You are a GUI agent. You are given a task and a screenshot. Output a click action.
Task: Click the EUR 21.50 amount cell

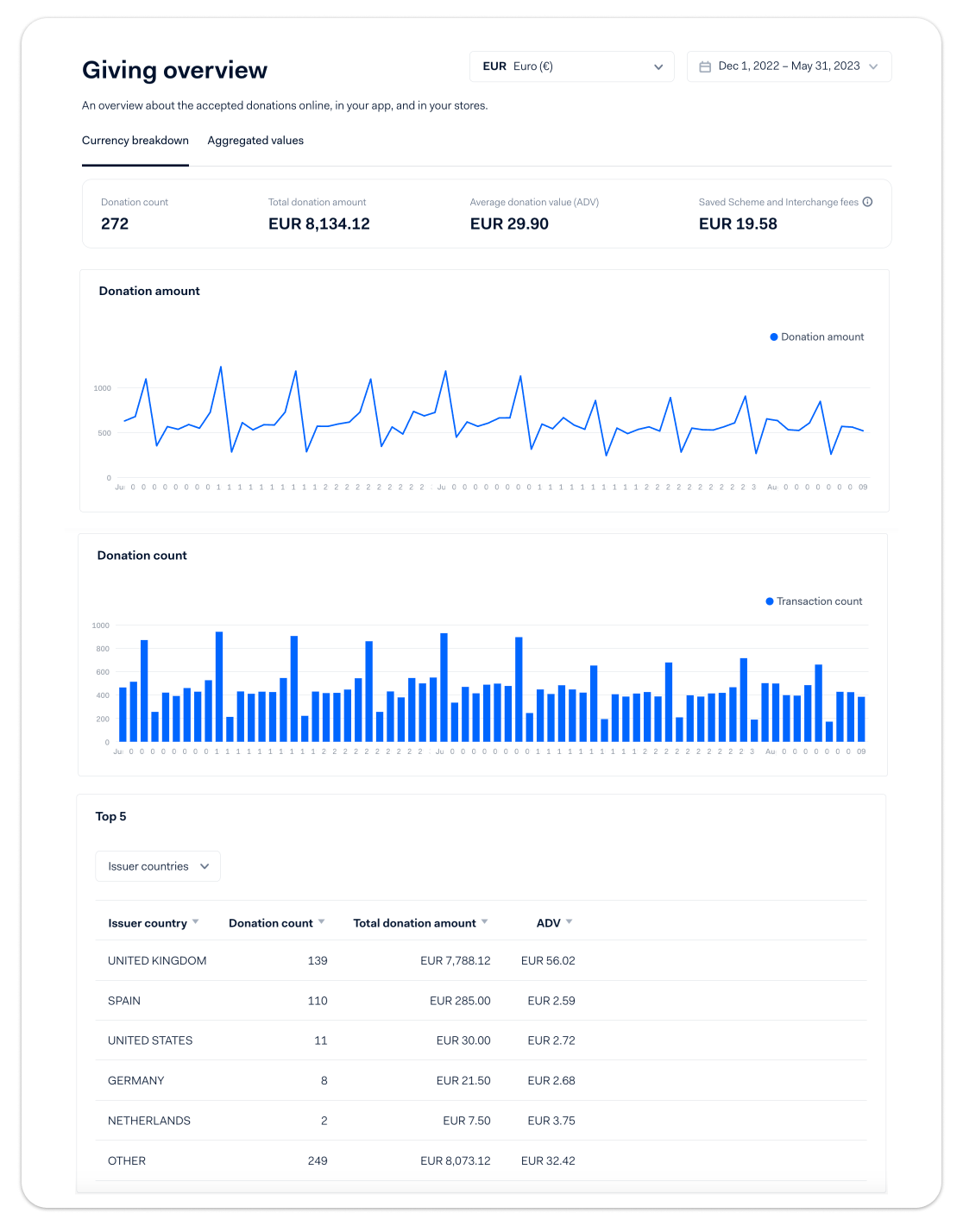(463, 1080)
